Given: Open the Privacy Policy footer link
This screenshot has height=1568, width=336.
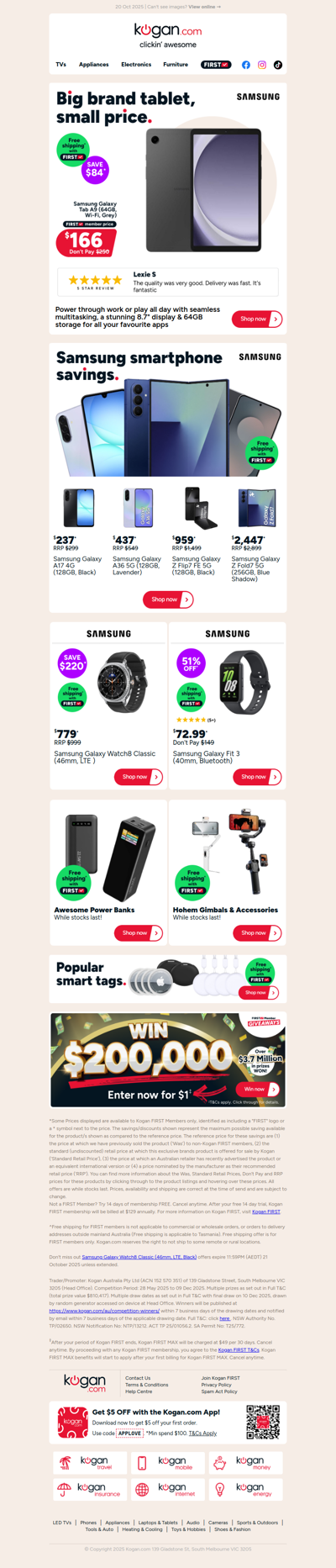Looking at the screenshot, I should coord(217,1385).
